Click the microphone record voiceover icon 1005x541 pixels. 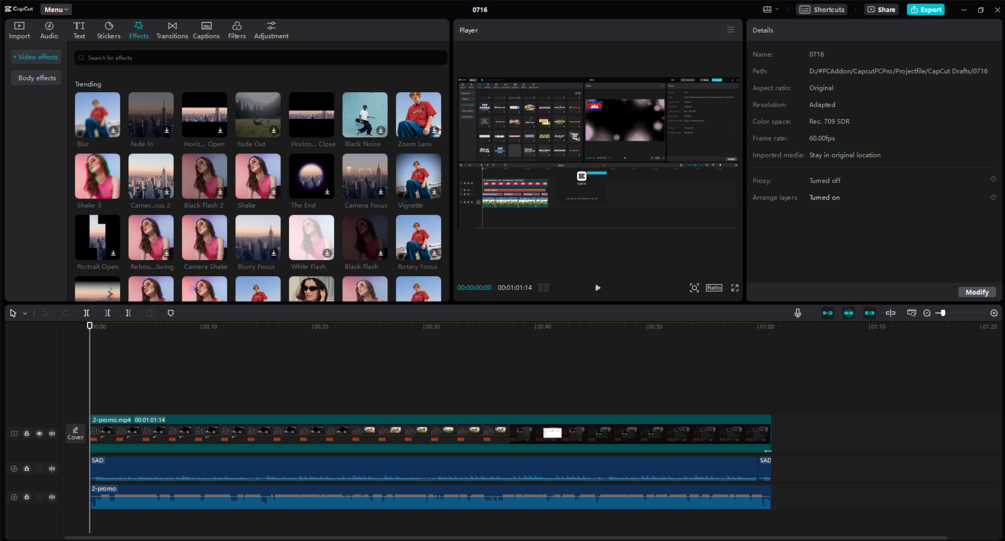pyautogui.click(x=797, y=313)
